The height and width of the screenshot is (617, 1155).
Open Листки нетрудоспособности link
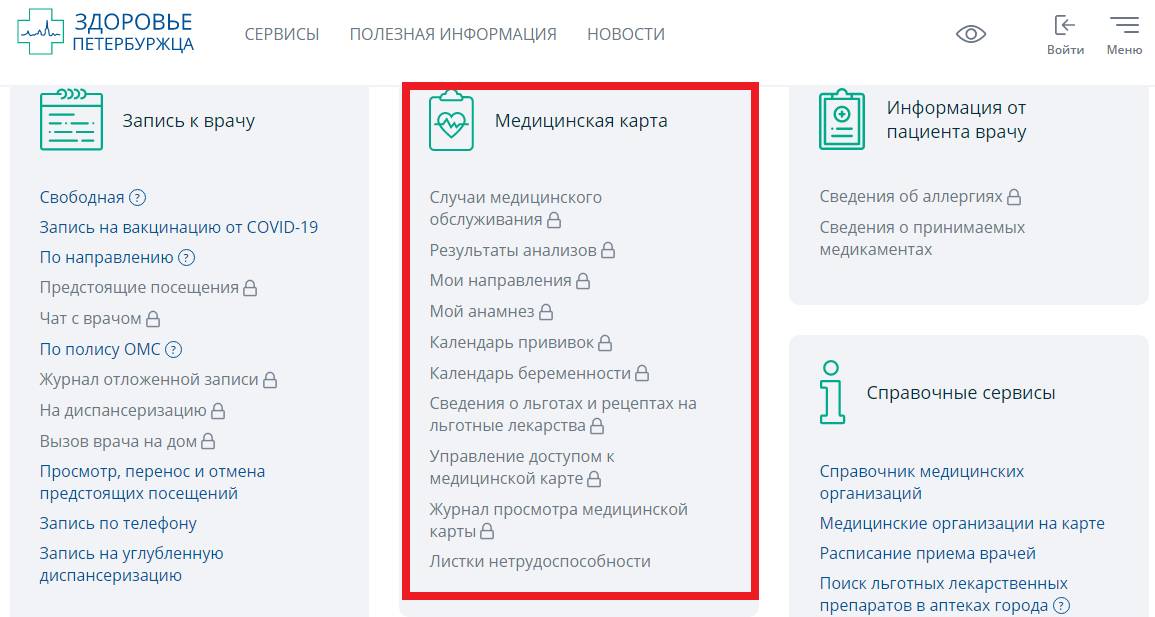(540, 561)
